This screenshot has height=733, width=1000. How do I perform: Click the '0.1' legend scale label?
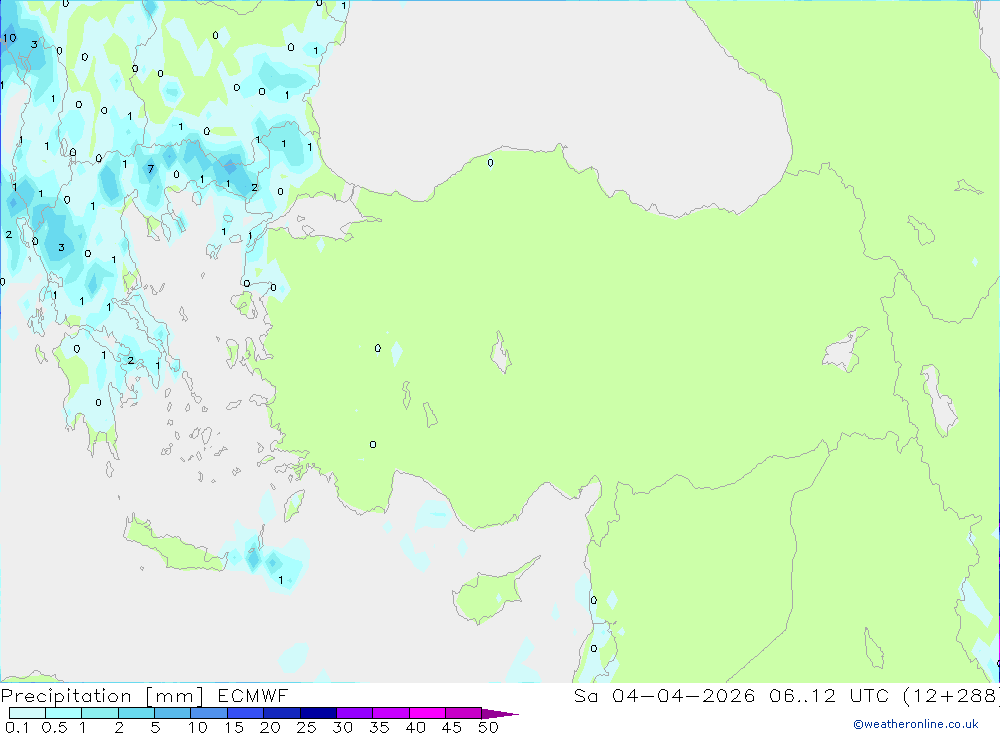click(17, 727)
